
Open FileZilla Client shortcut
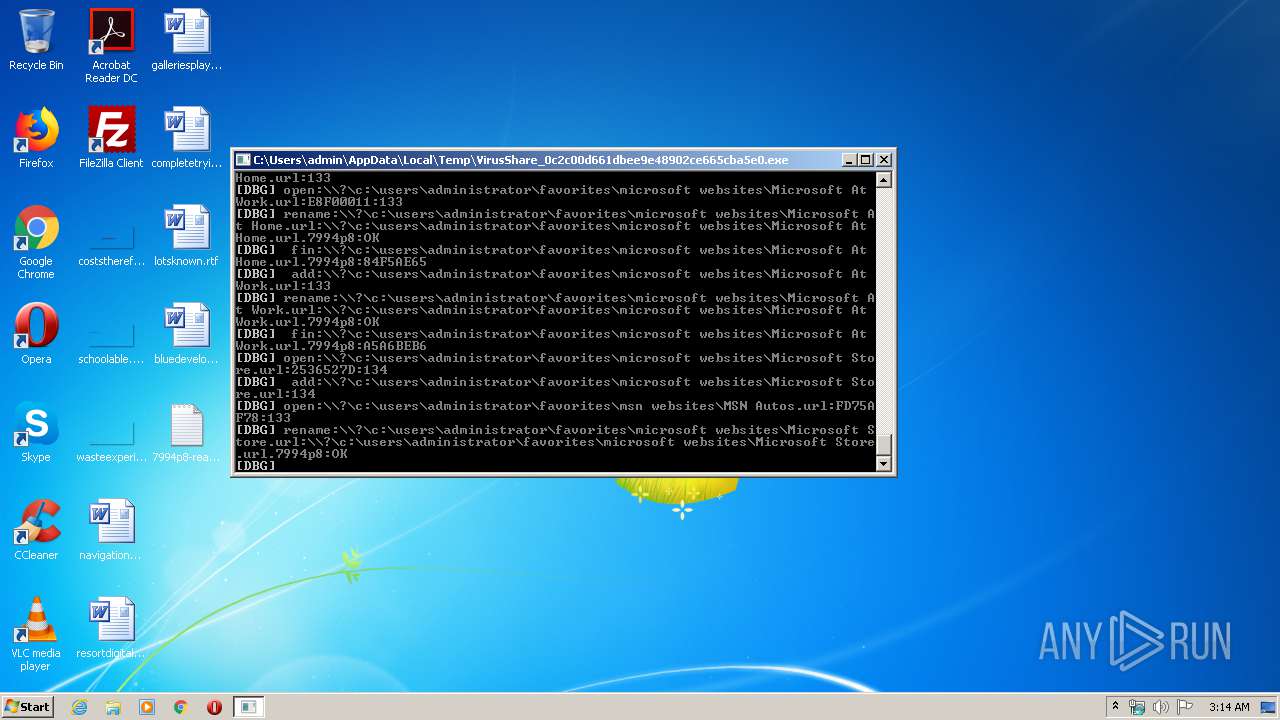coord(111,139)
